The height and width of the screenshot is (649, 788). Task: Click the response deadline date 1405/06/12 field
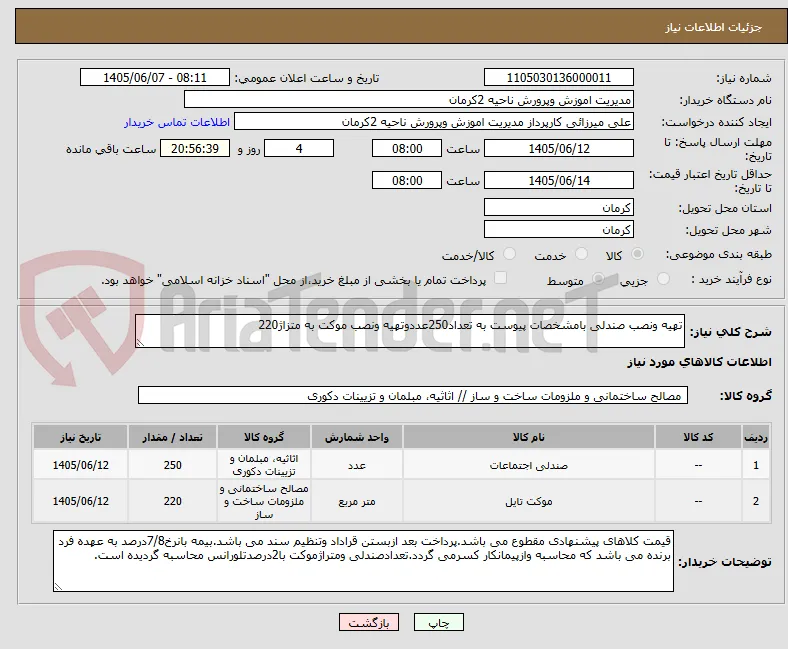559,148
